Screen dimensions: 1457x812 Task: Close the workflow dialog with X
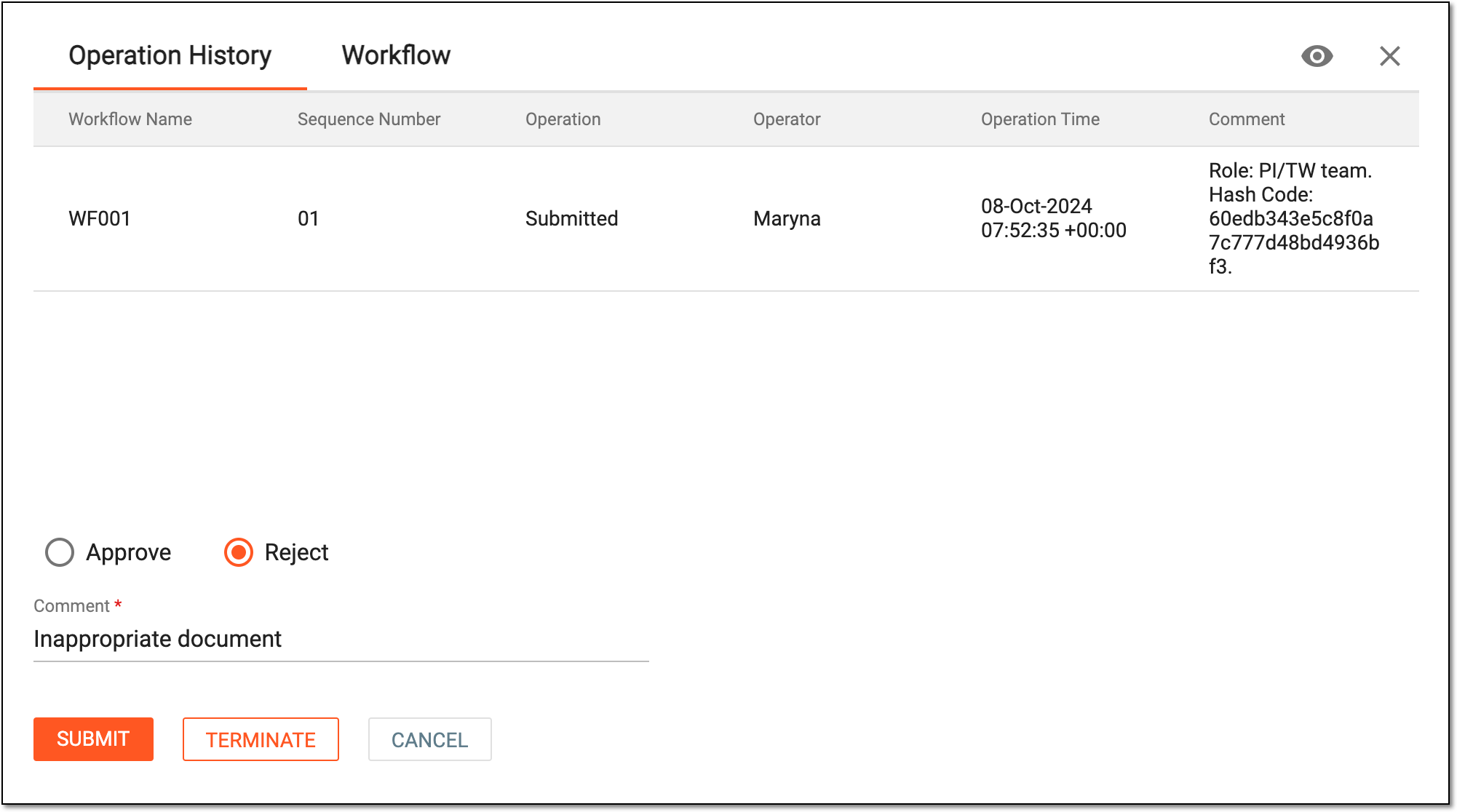[1389, 56]
